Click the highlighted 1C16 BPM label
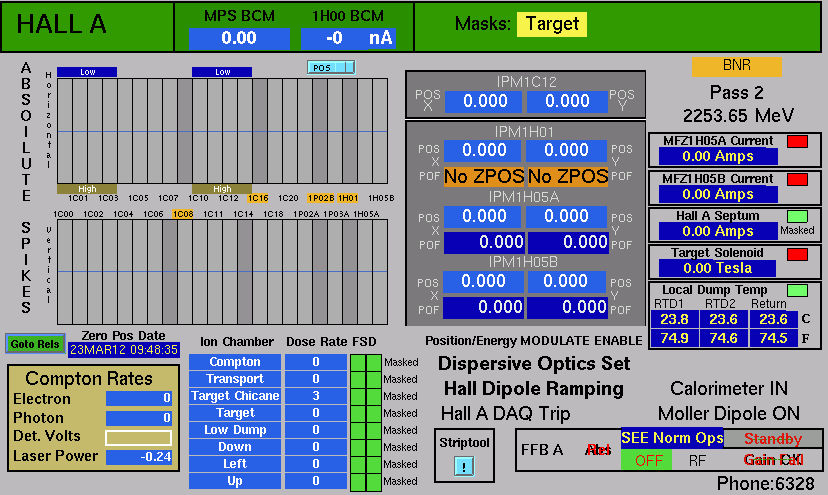This screenshot has width=828, height=495. [x=258, y=198]
